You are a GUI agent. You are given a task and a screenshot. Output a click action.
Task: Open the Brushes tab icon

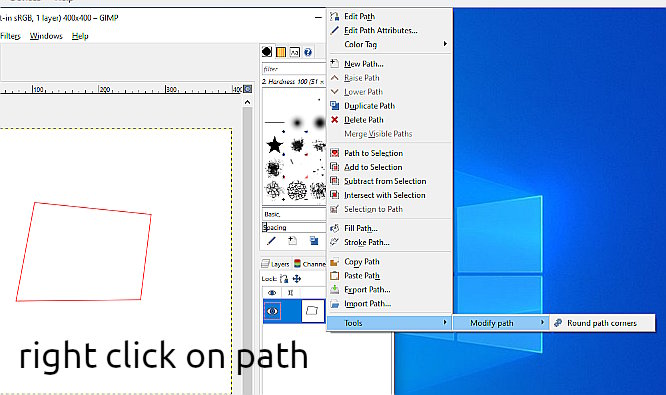[x=267, y=52]
